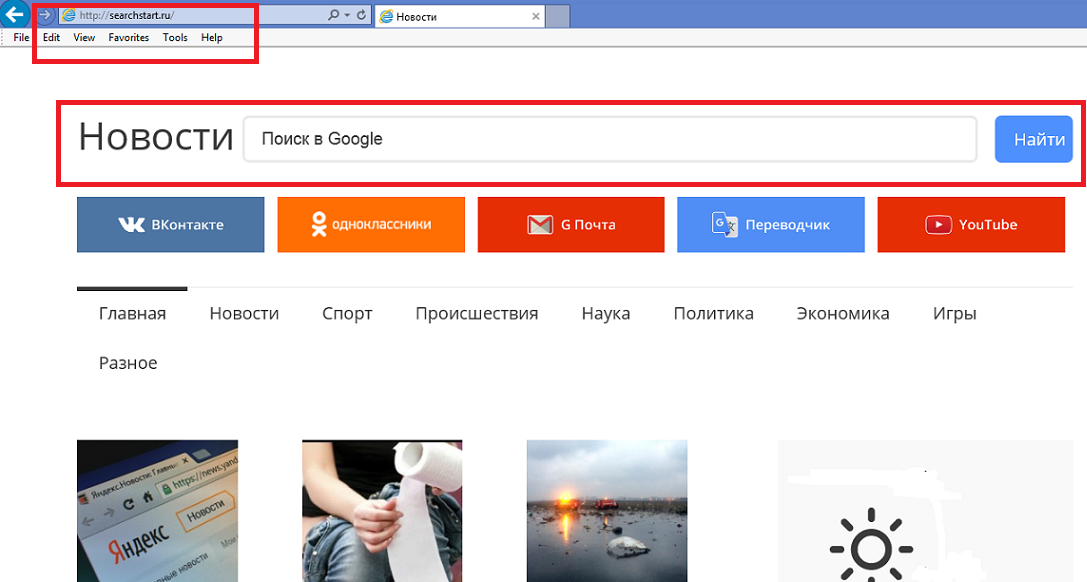Open a new blank tab
Image resolution: width=1087 pixels, height=582 pixels.
tap(558, 16)
